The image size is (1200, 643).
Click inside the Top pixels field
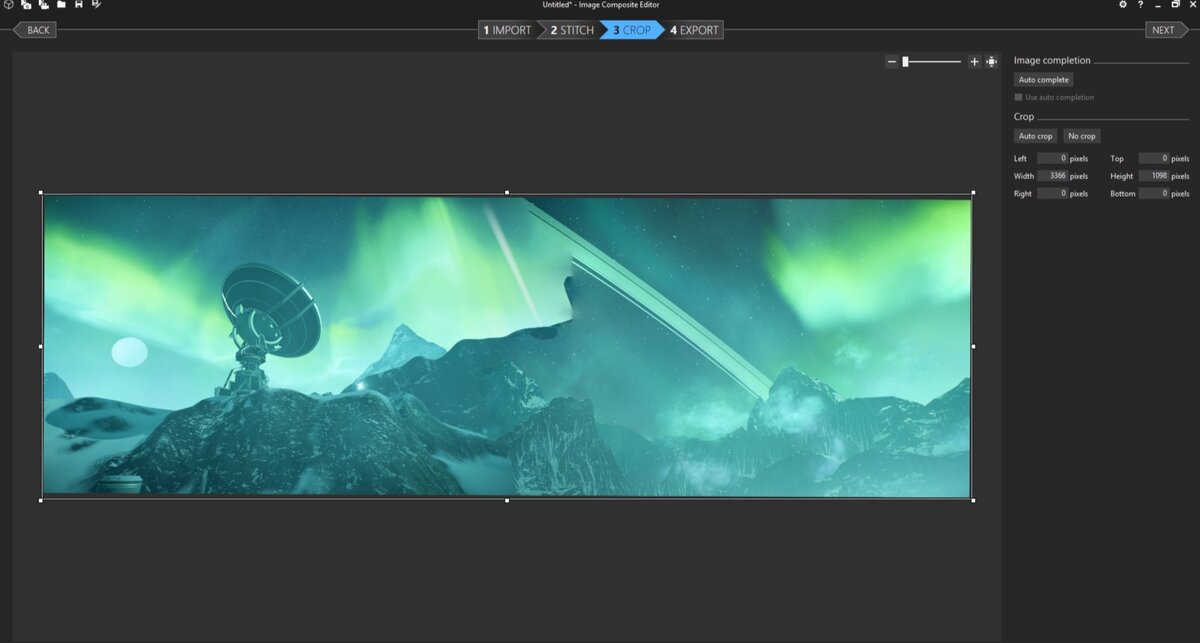(x=1154, y=158)
